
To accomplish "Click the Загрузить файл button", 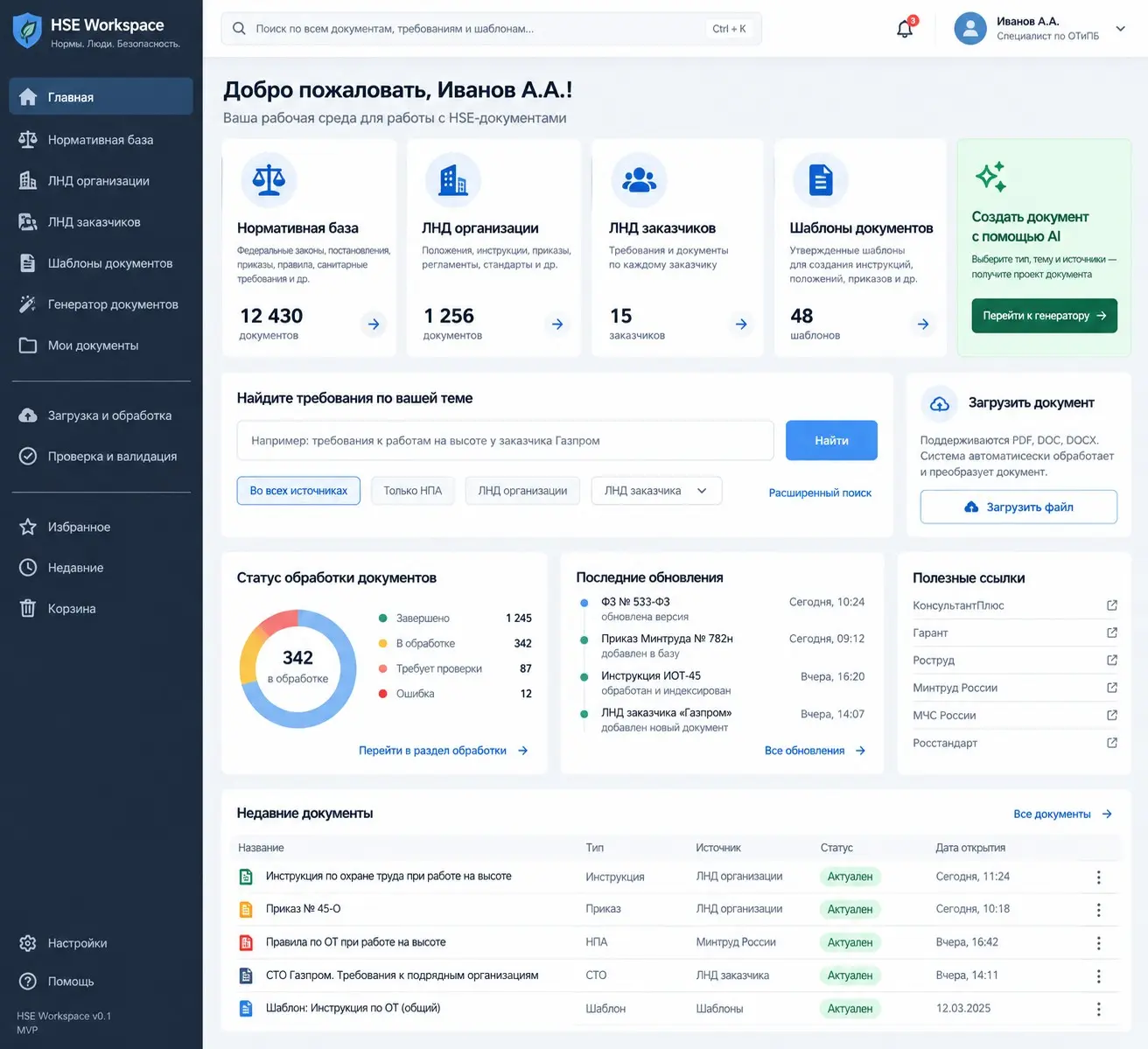I will click(x=1018, y=507).
